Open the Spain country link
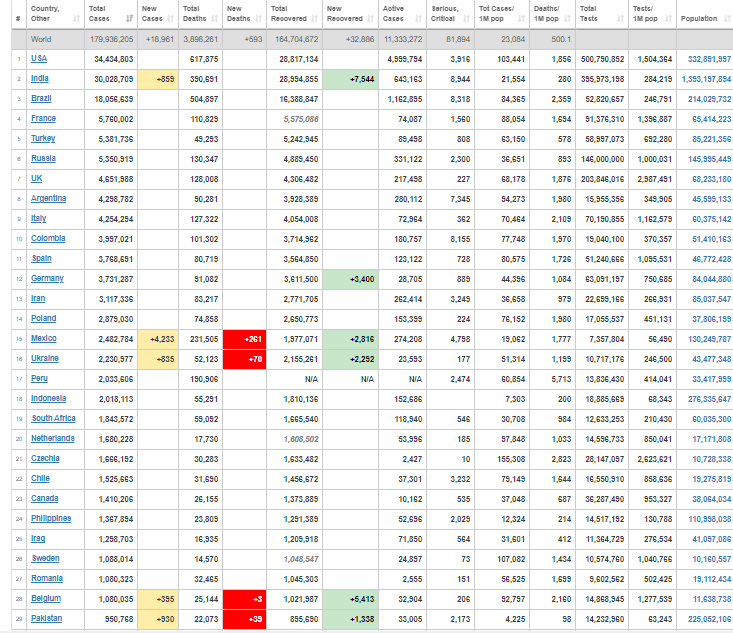Image resolution: width=733 pixels, height=633 pixels. tap(42, 259)
